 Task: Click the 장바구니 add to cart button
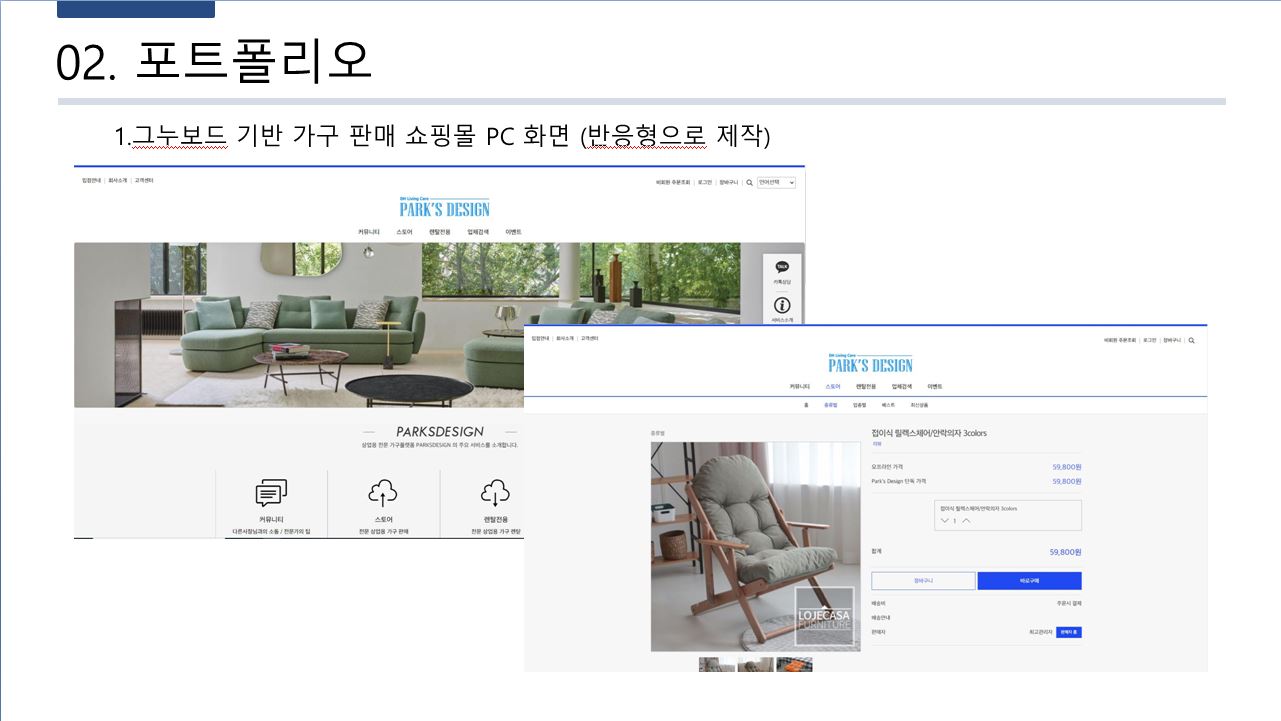coord(922,581)
